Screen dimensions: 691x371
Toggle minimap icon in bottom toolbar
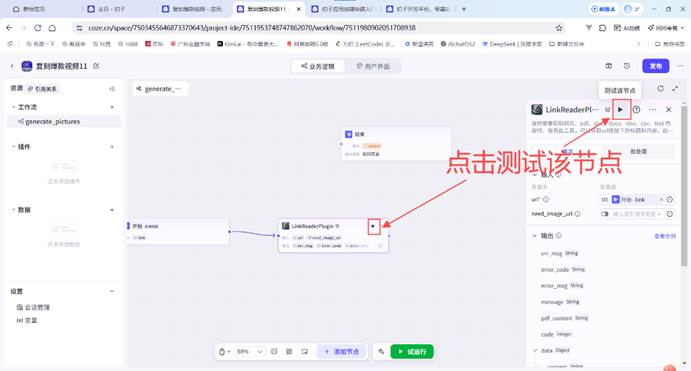[x=305, y=351]
